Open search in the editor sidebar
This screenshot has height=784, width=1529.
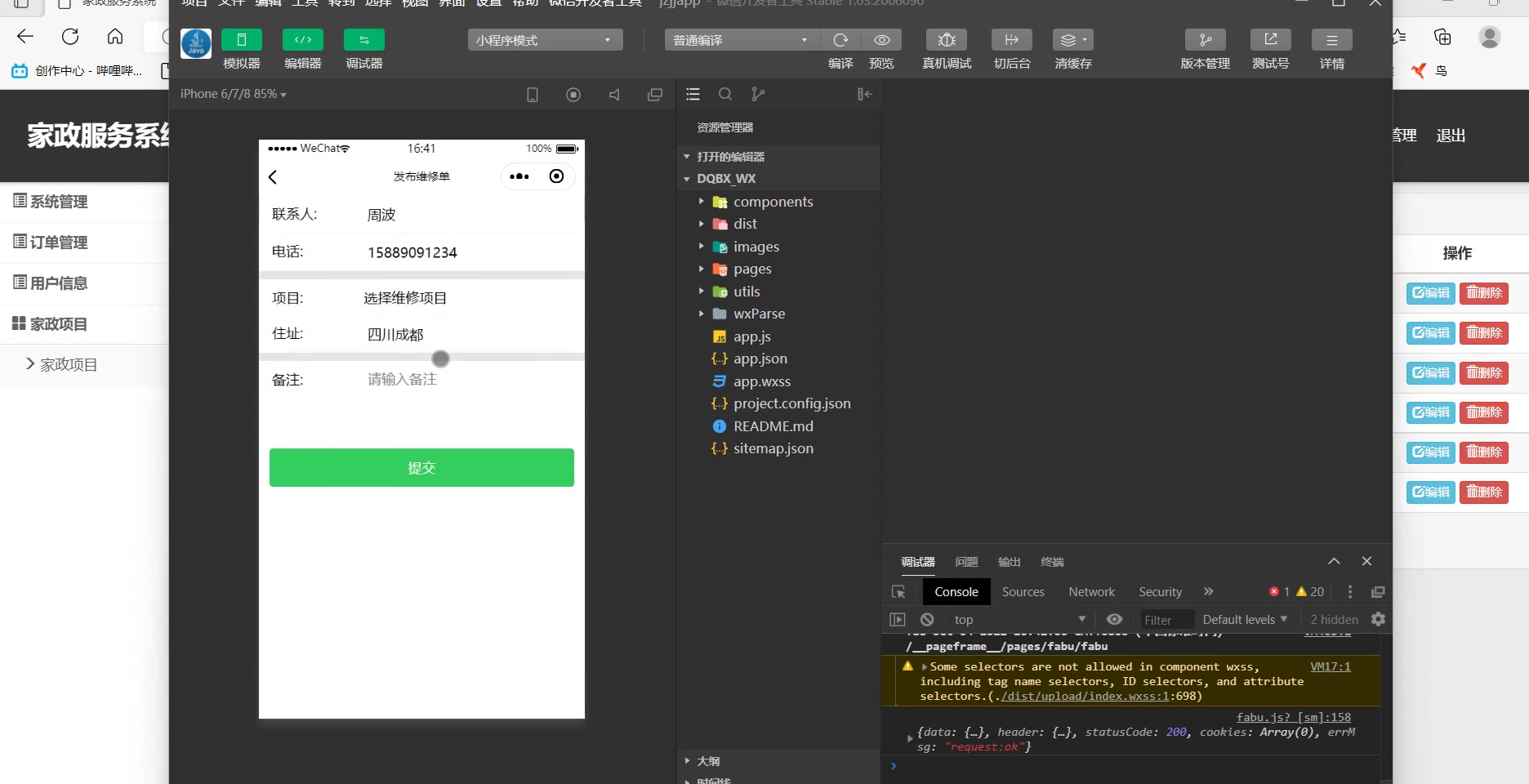[725, 95]
